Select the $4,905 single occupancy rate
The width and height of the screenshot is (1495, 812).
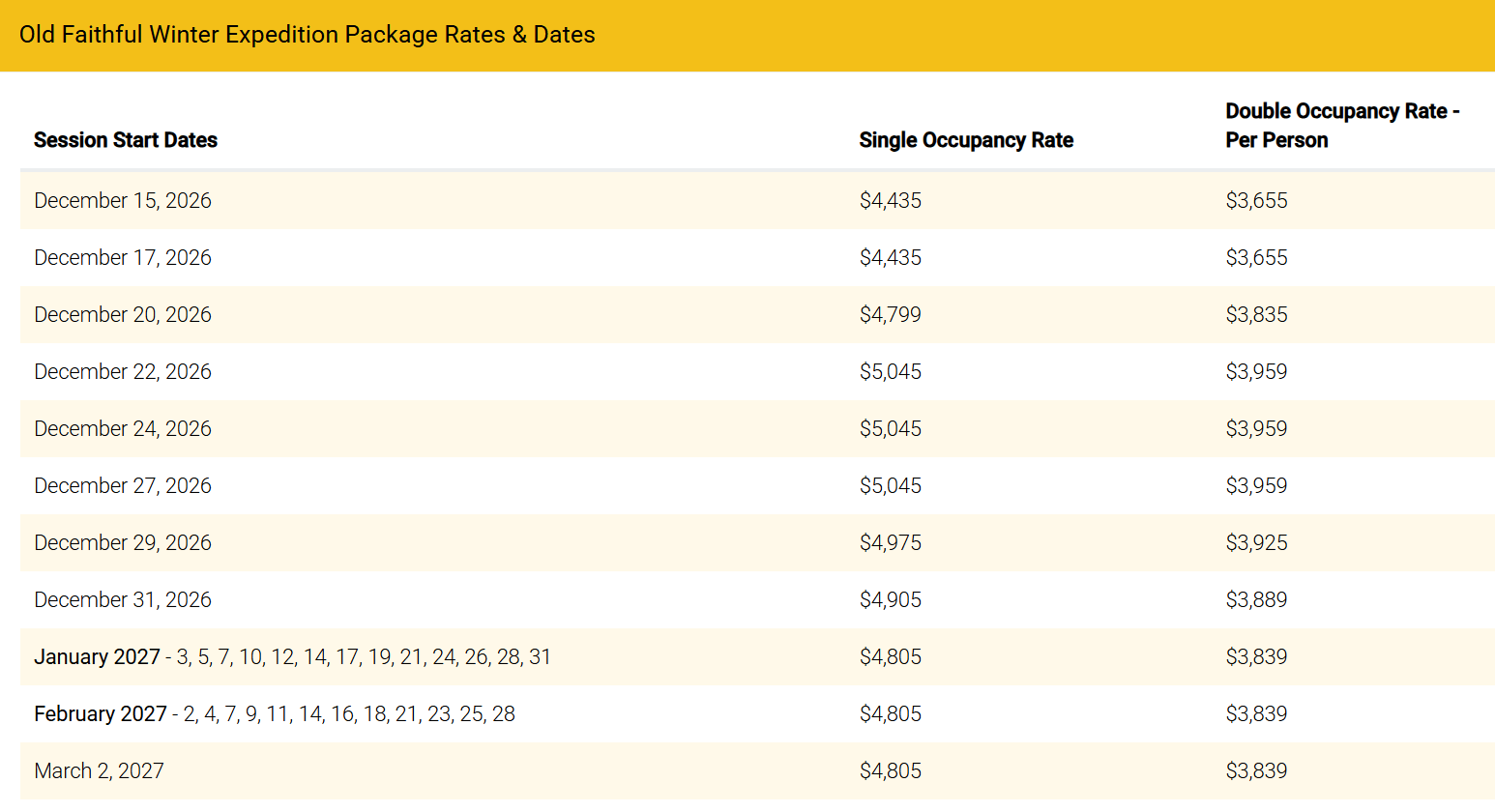[890, 599]
